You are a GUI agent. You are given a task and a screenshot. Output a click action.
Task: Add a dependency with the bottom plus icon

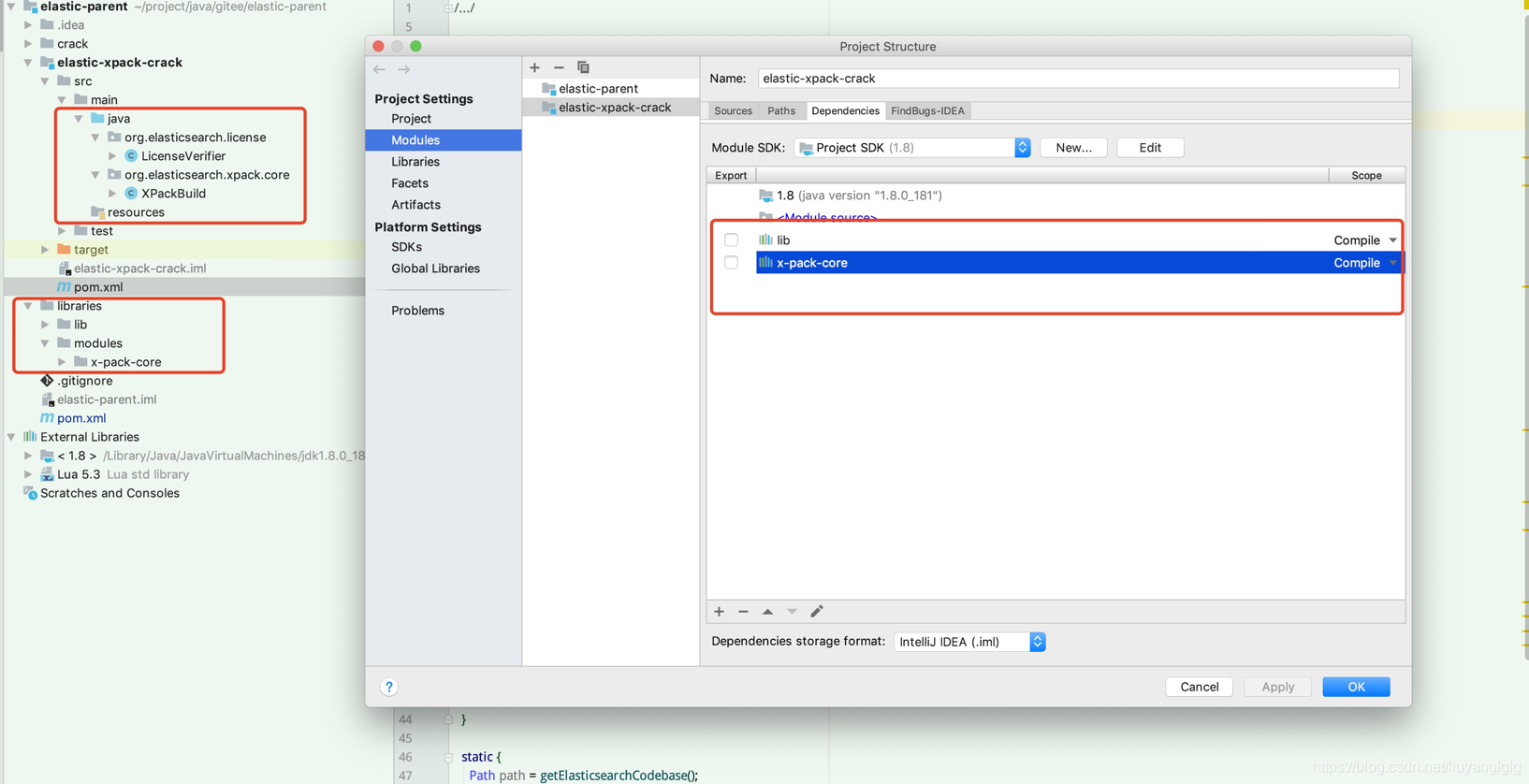[719, 612]
